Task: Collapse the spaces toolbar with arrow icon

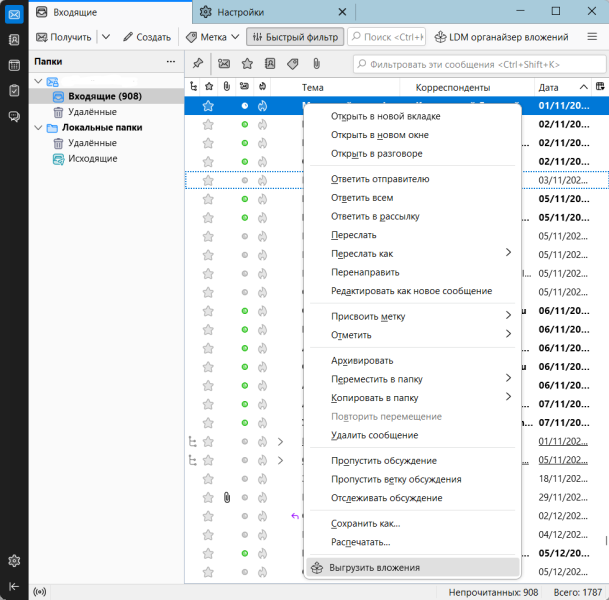Action: click(x=14, y=586)
